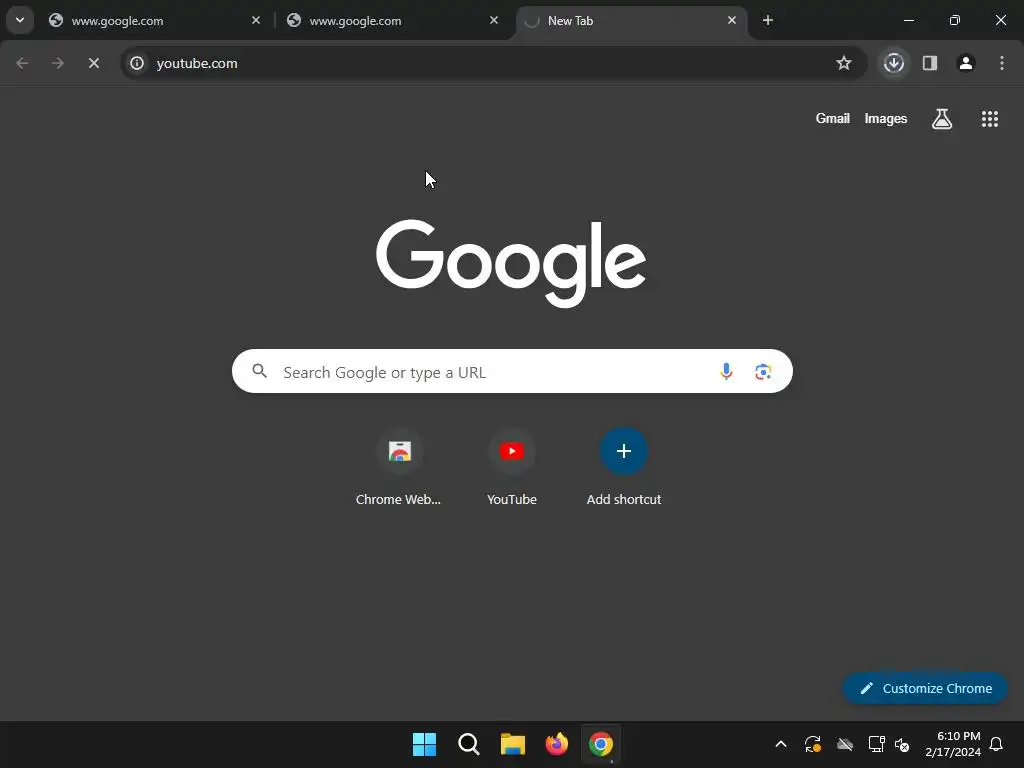Click the Google logo
This screenshot has width=1024, height=768.
pyautogui.click(x=511, y=263)
